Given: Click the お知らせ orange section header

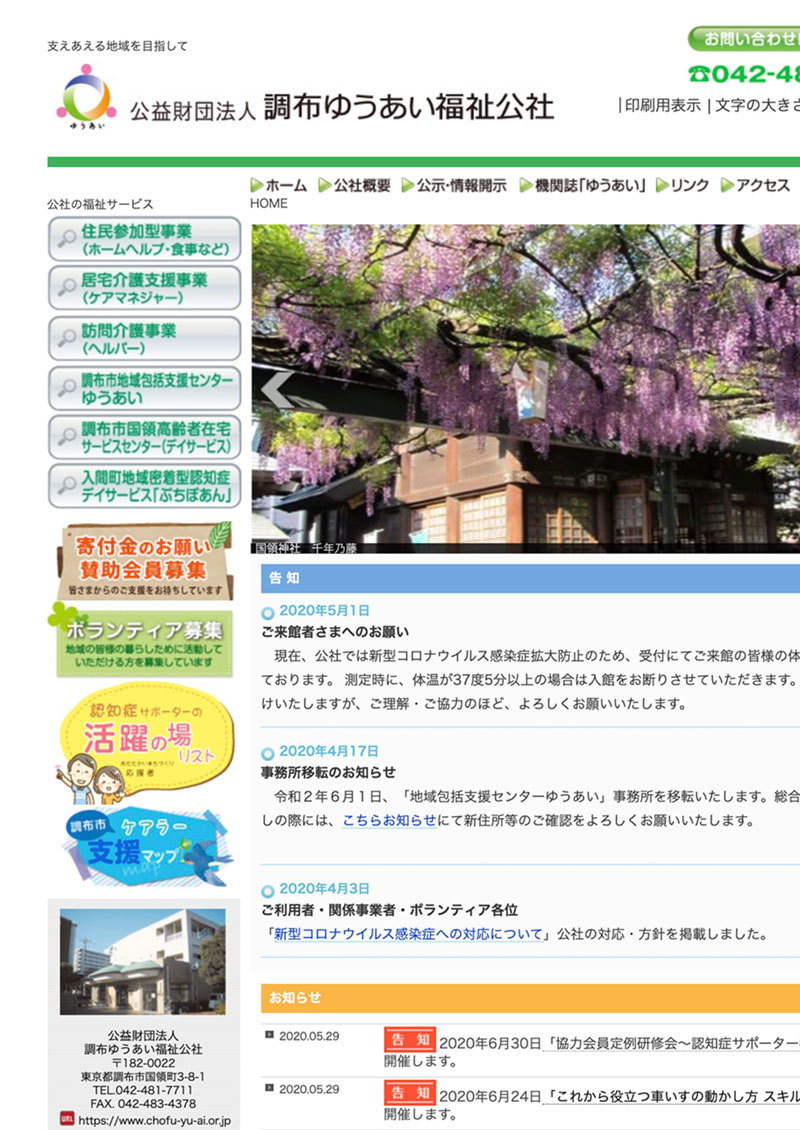Looking at the screenshot, I should [530, 998].
